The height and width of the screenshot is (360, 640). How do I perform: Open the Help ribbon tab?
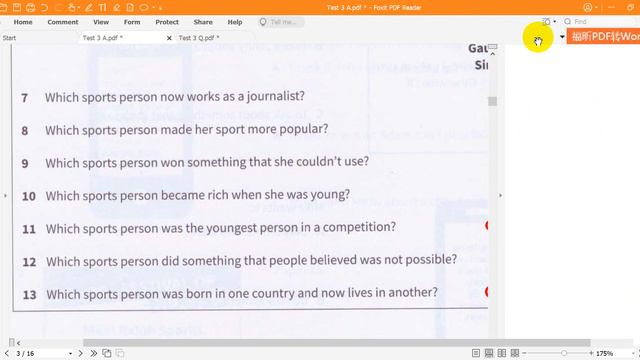[x=235, y=22]
